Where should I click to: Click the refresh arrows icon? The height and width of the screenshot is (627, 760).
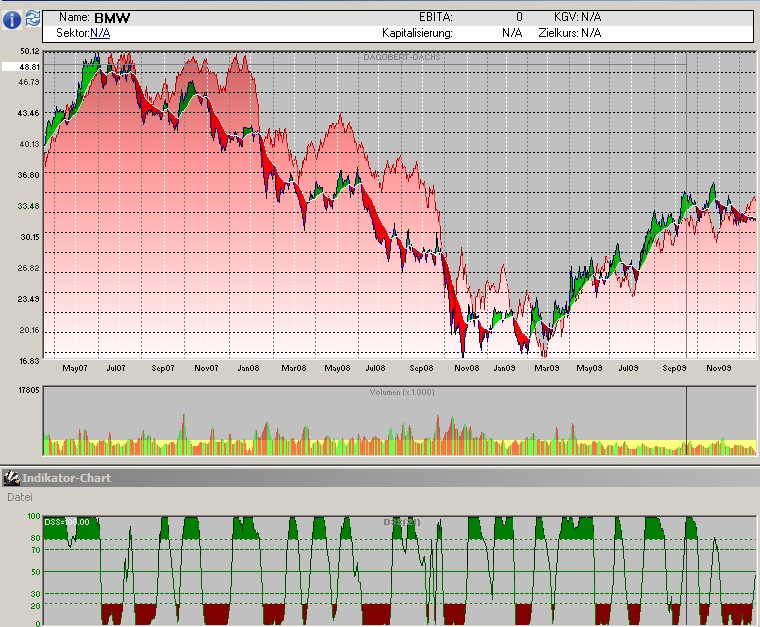pos(32,18)
